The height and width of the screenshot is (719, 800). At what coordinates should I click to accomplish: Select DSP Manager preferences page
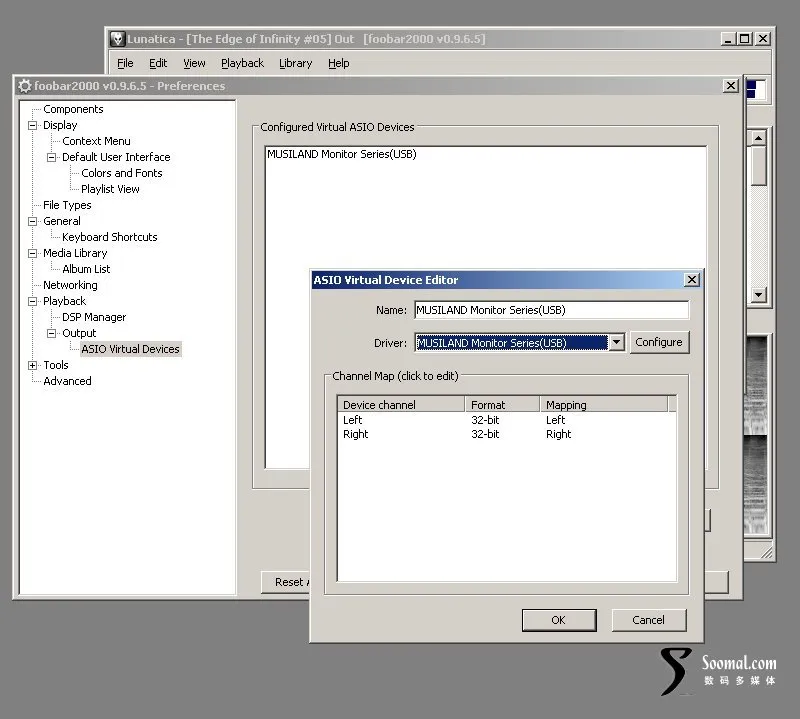[x=94, y=317]
